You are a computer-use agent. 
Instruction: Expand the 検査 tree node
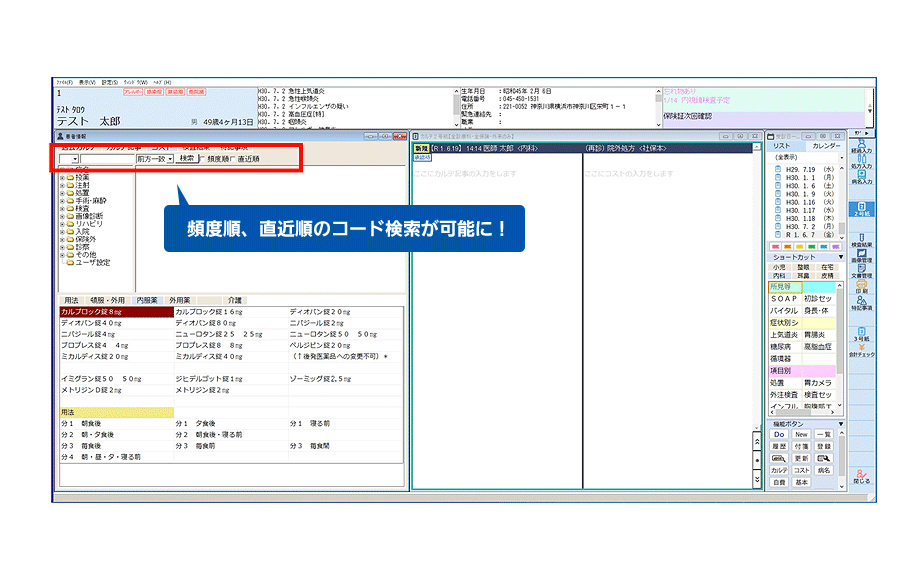tap(62, 208)
